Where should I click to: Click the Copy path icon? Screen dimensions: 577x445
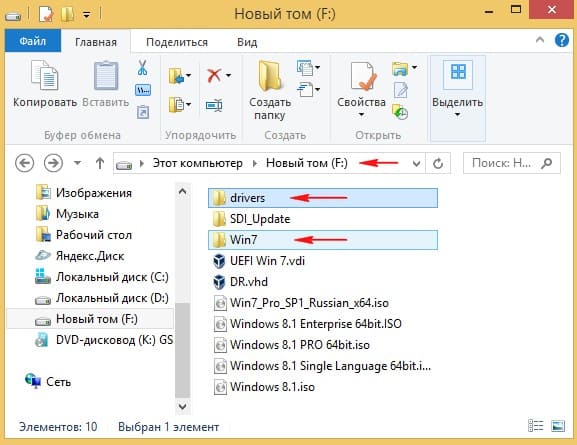pos(143,90)
